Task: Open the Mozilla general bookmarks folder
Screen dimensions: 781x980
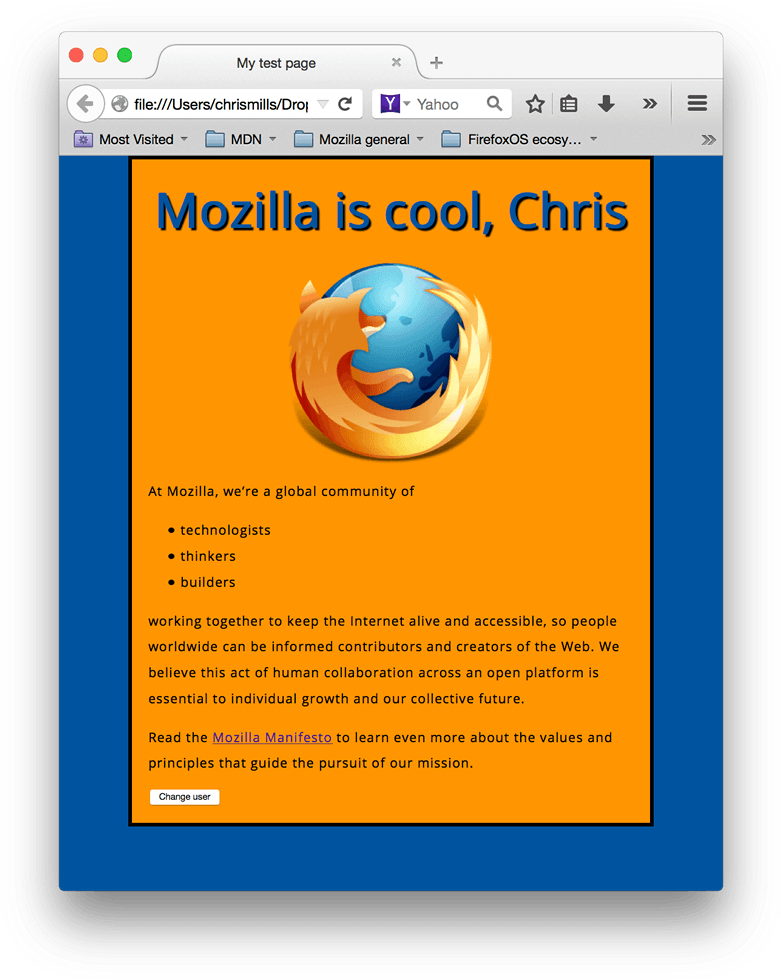Action: pos(359,139)
